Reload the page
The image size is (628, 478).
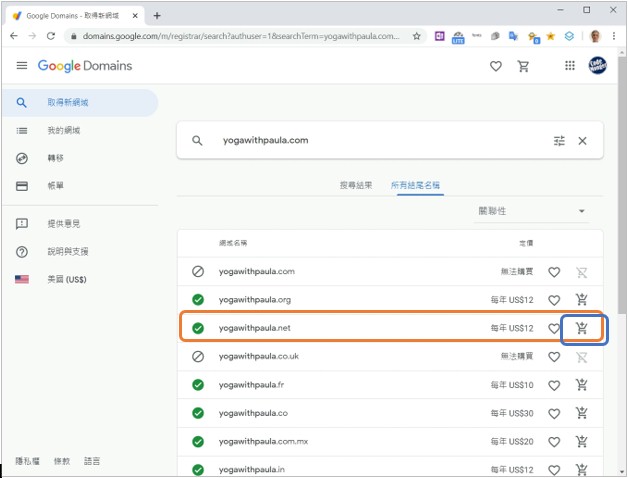50,36
